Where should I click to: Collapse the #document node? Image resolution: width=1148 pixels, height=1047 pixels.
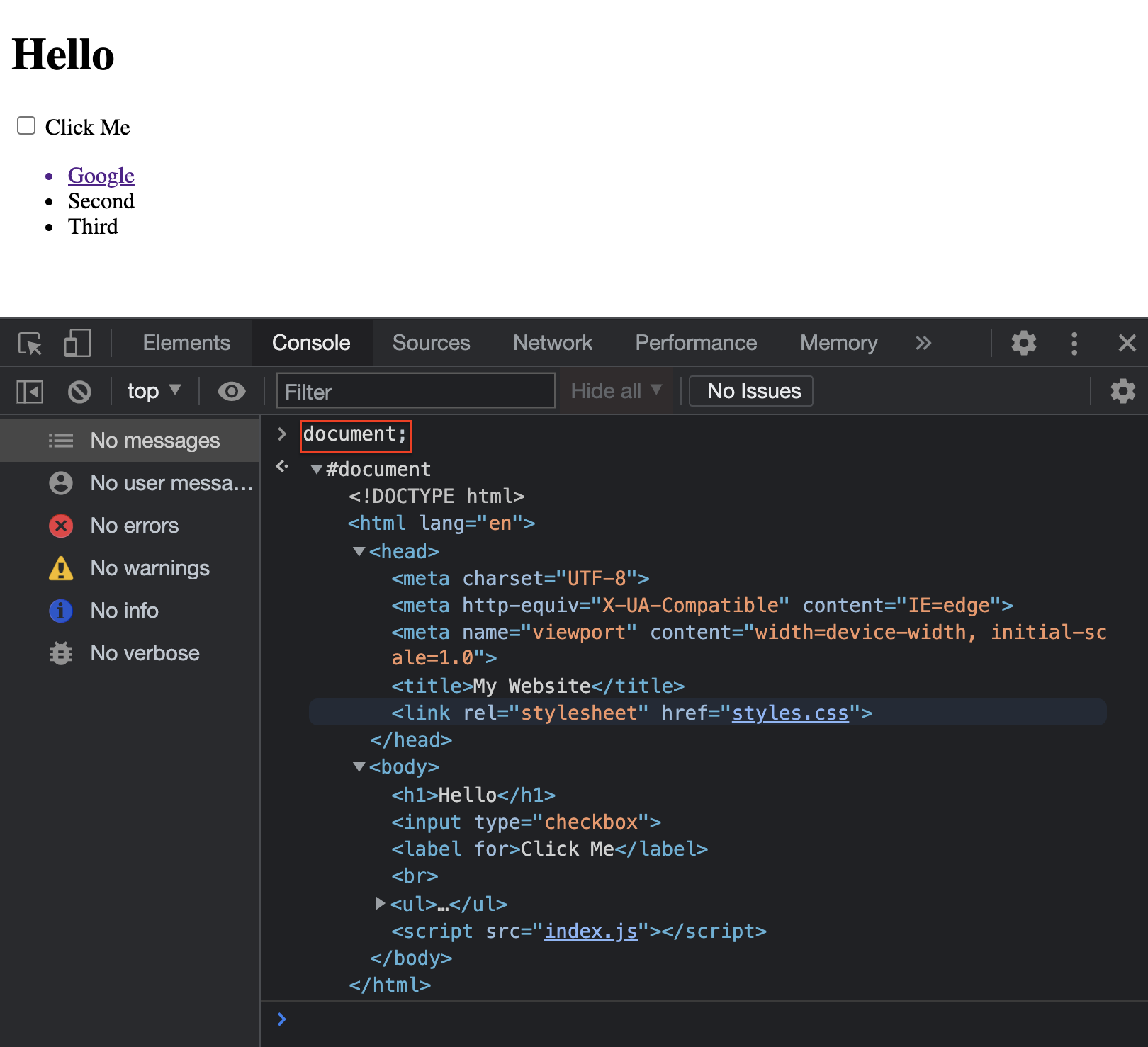(x=317, y=469)
